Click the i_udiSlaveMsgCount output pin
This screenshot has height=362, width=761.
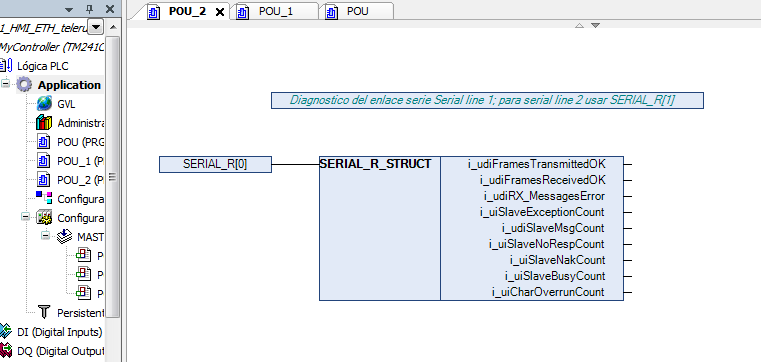coord(628,228)
